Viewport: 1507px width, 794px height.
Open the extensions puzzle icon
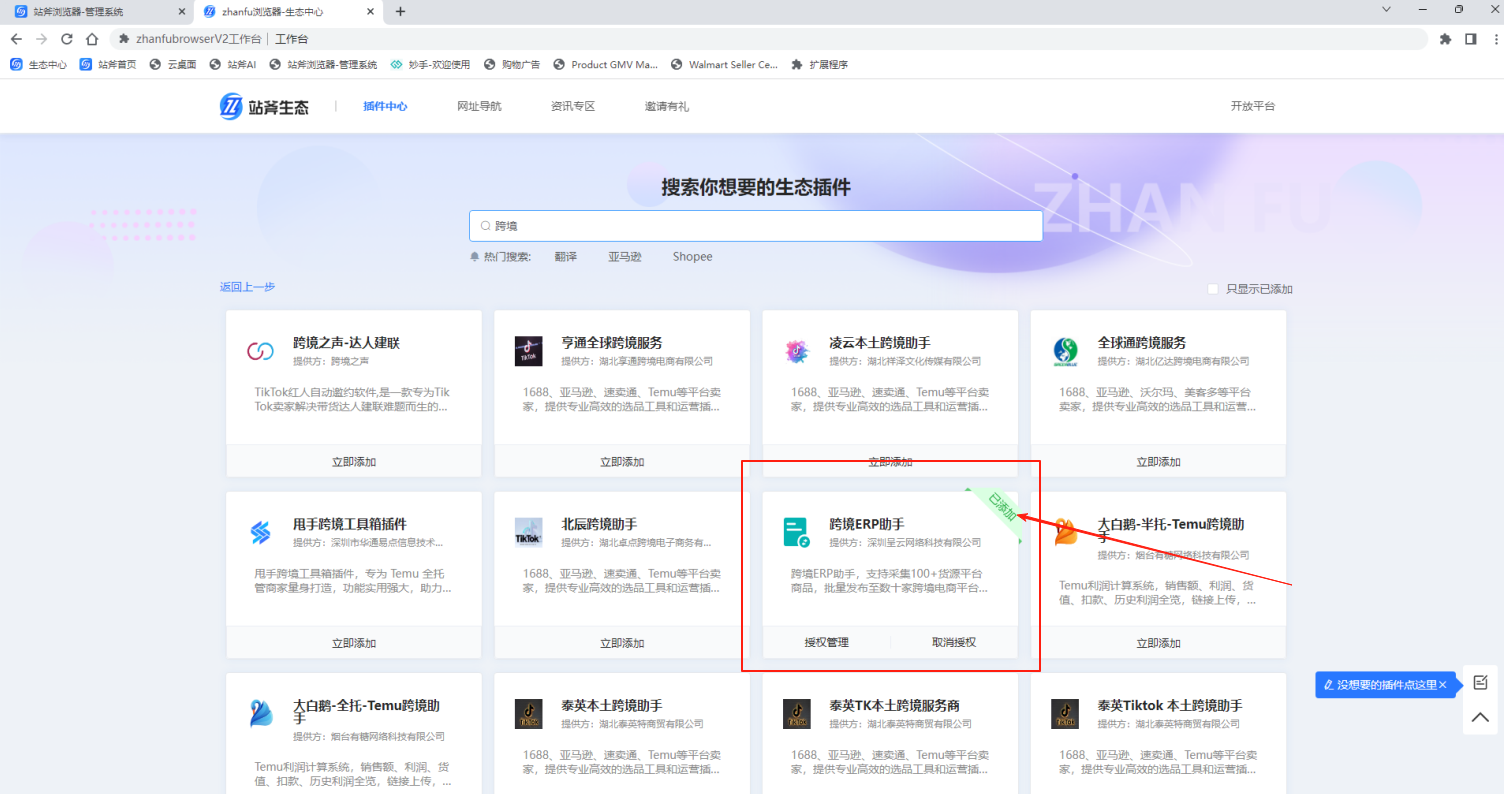(x=1445, y=39)
